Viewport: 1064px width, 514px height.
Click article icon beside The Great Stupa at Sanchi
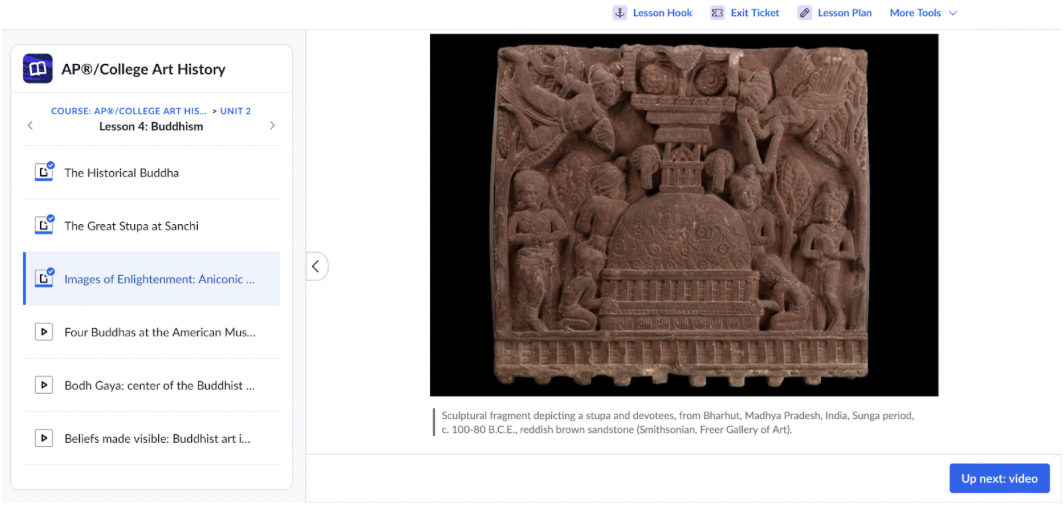pos(44,225)
